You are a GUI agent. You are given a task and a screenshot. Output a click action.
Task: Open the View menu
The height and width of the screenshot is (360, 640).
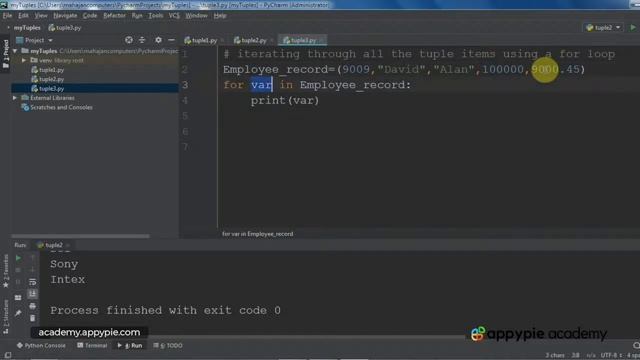pyautogui.click(x=41, y=16)
